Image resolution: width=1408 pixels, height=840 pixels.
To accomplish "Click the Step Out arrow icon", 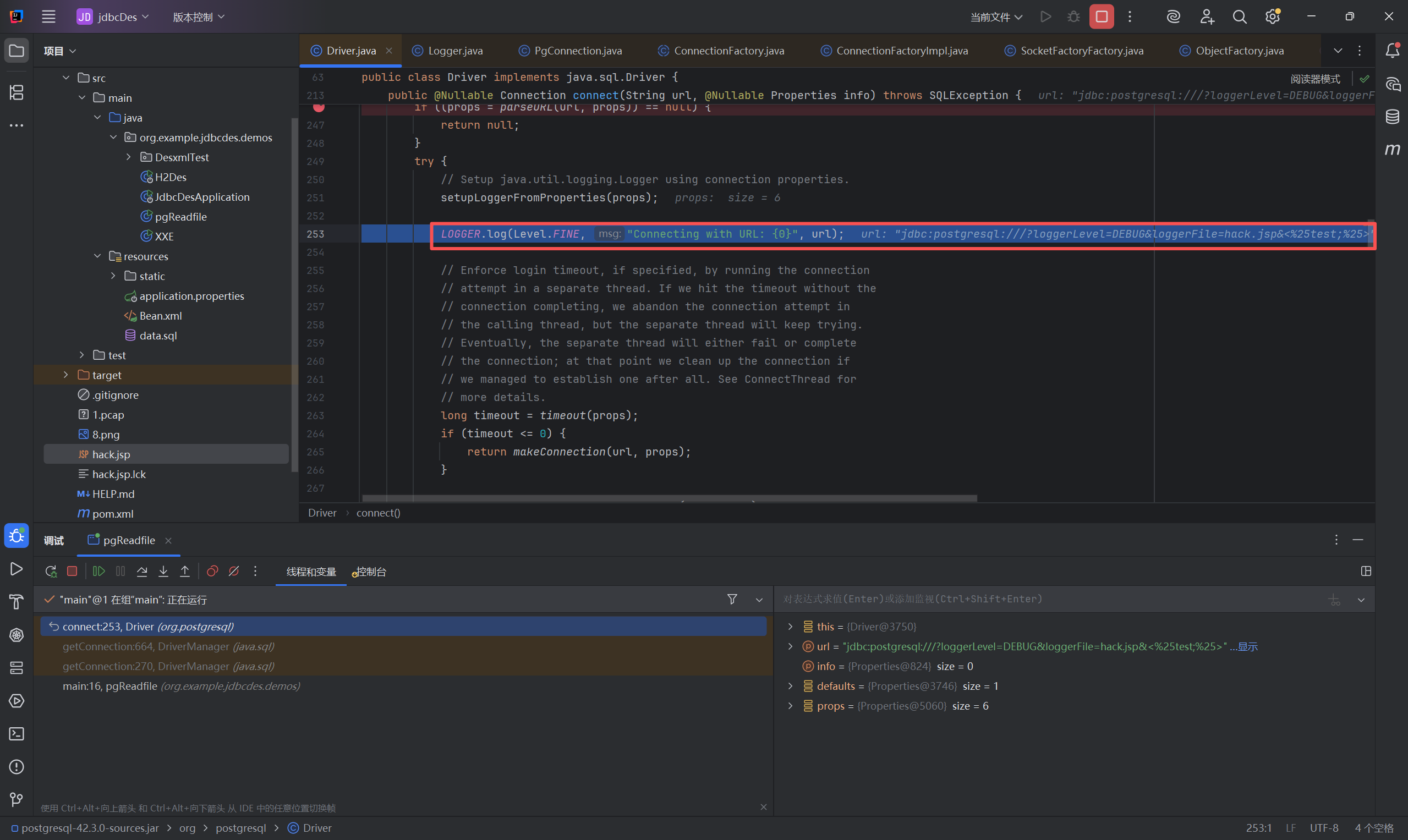I will click(x=184, y=571).
